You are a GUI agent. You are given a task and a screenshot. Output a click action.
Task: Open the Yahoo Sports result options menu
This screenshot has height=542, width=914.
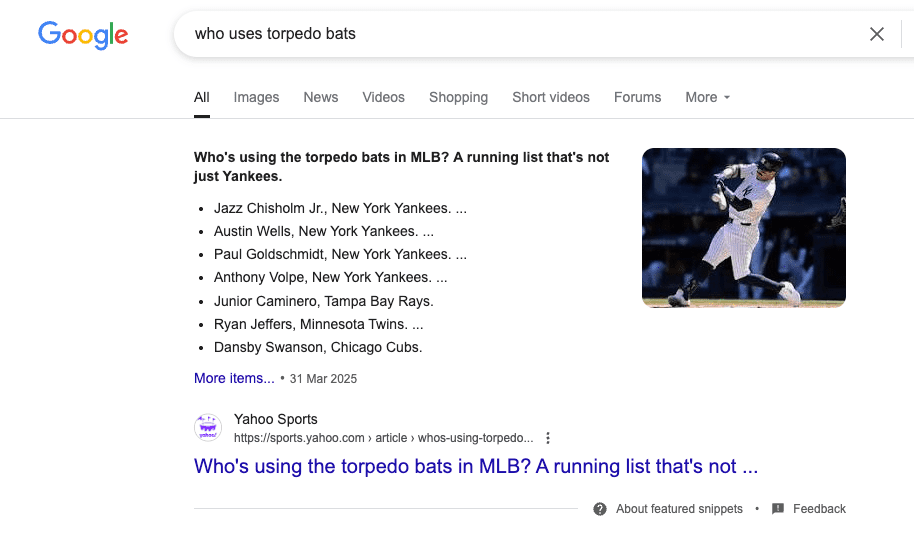tap(547, 438)
